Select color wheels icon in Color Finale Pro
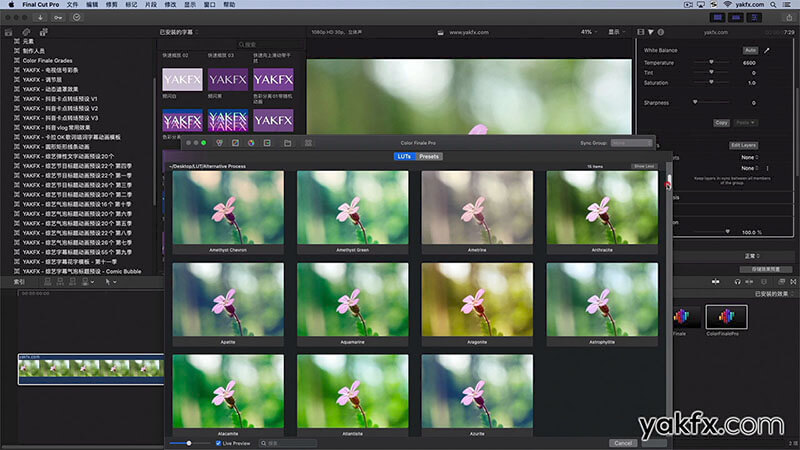The width and height of the screenshot is (800, 450). click(x=219, y=143)
